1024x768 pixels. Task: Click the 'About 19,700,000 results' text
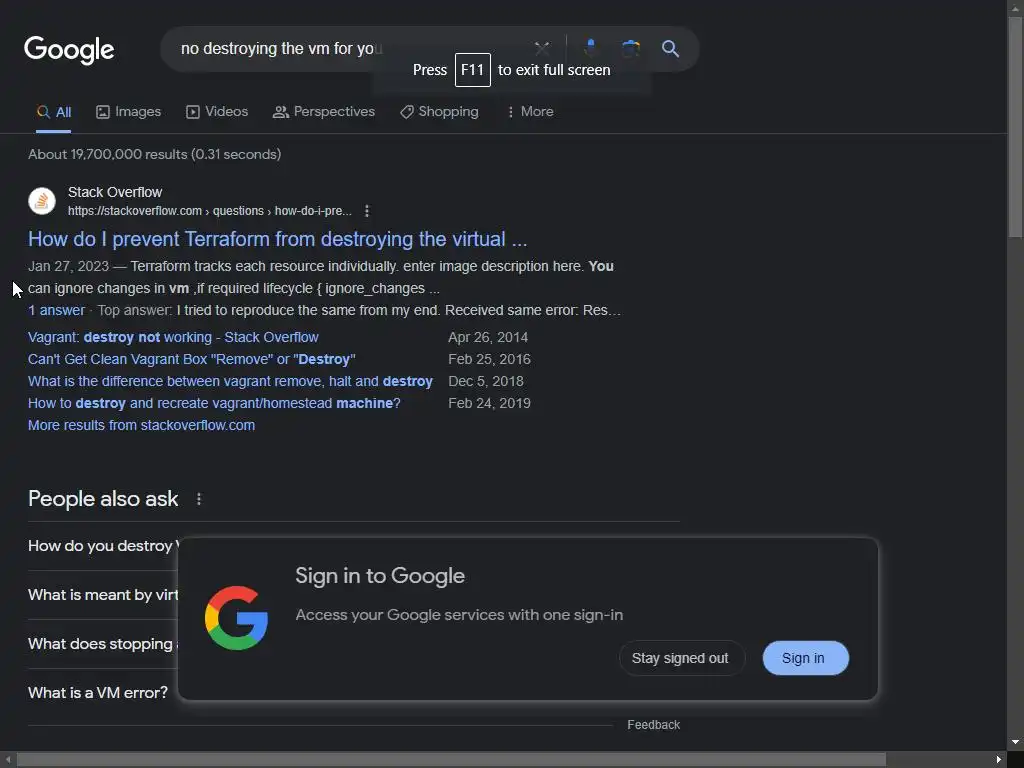pyautogui.click(x=155, y=154)
